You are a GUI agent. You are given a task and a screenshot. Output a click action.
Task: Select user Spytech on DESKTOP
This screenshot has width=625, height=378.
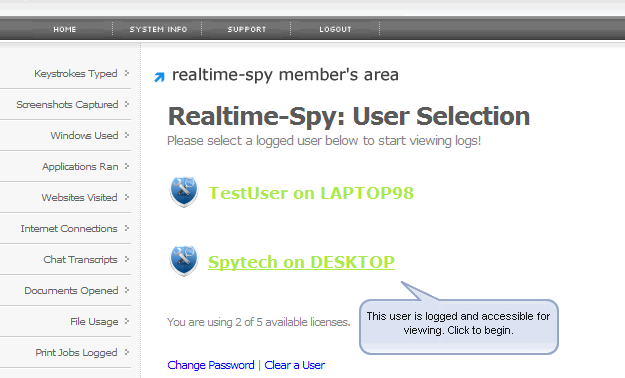coord(301,262)
